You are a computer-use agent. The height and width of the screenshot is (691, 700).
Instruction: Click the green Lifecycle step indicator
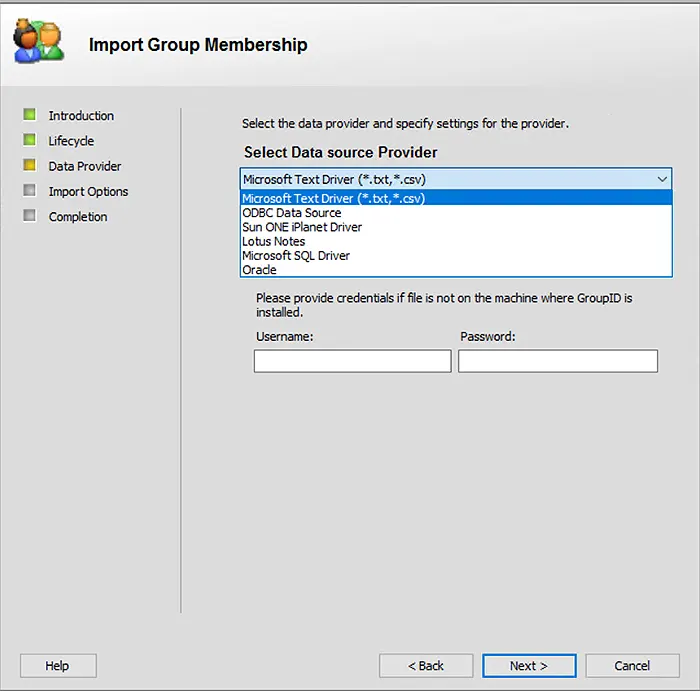29,140
